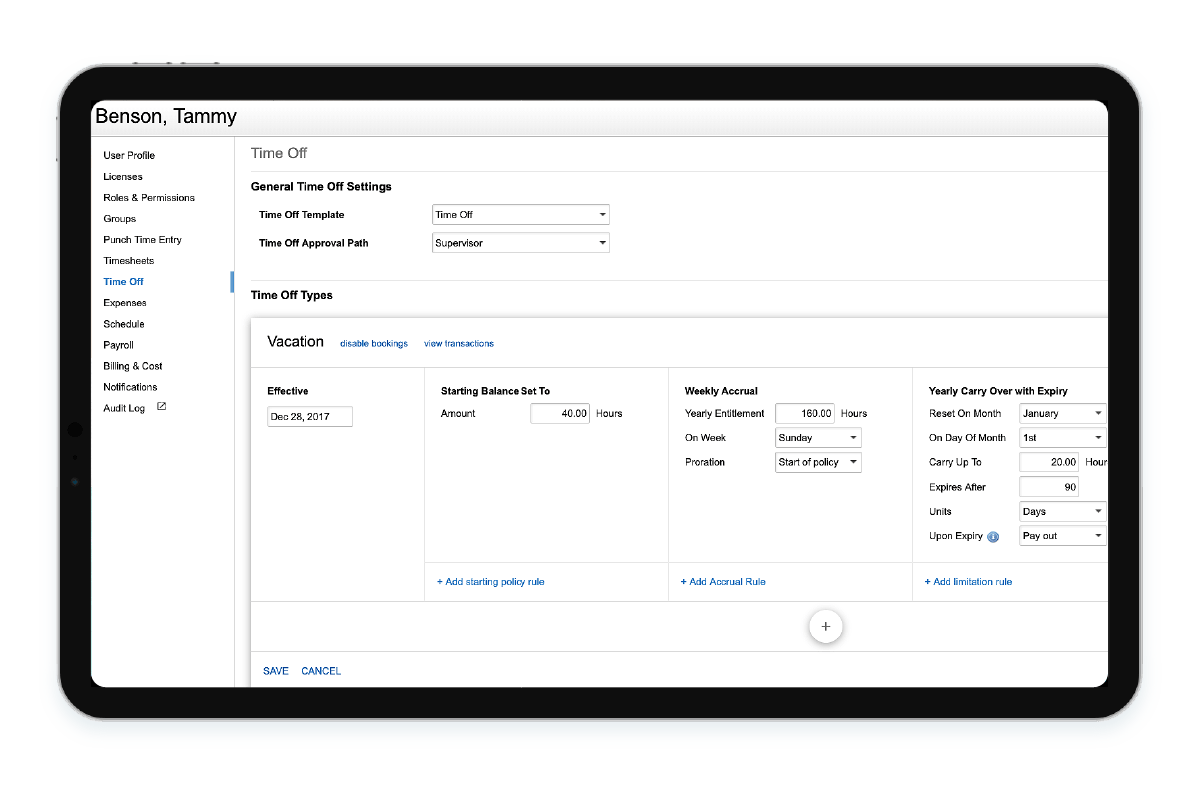Go to Licenses in the sidebar
The height and width of the screenshot is (800, 1200).
123,177
